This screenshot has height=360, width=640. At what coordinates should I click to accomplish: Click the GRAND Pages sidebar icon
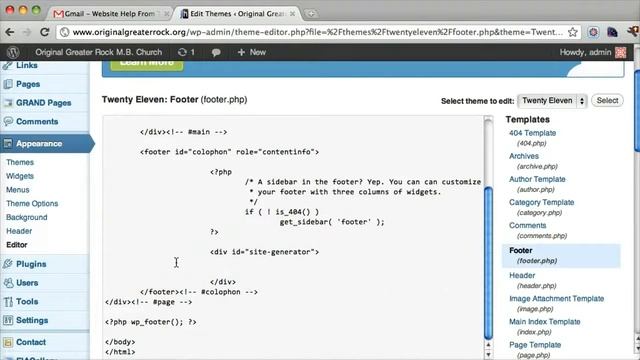point(8,103)
